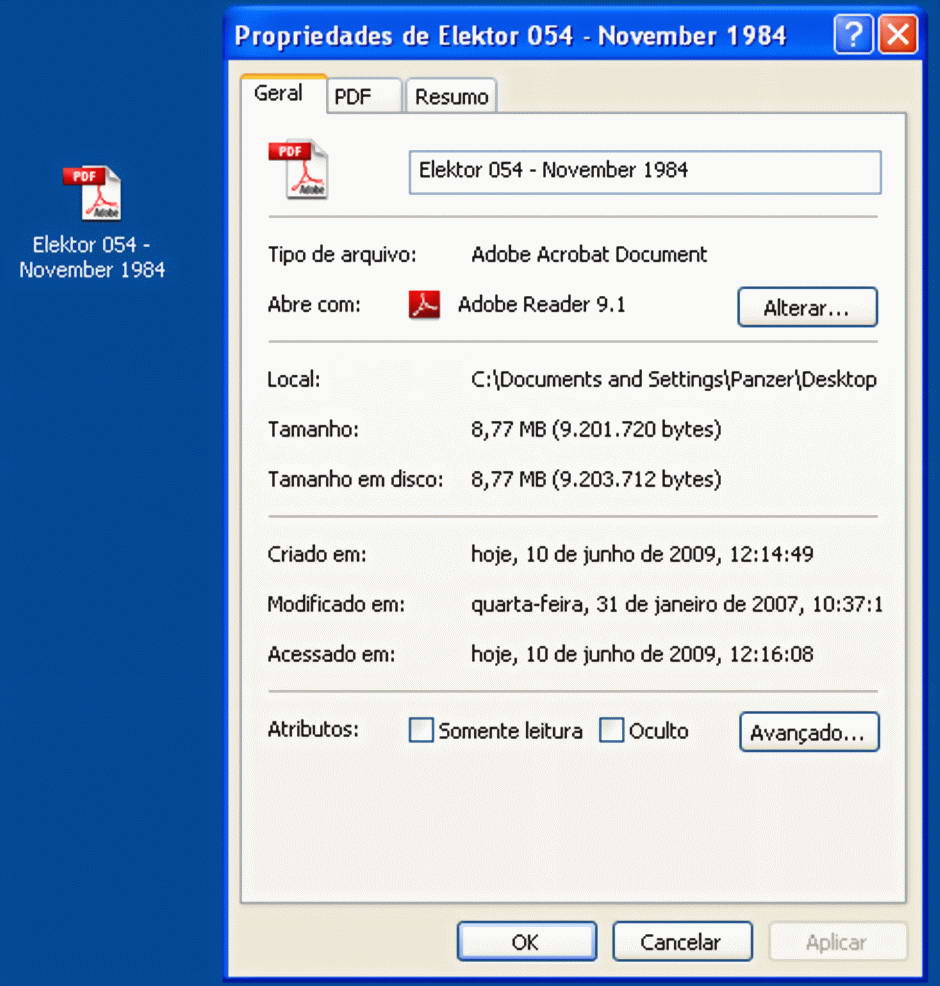This screenshot has width=940, height=986.
Task: Select the Elektor 054 PDF desktop icon
Action: click(92, 193)
